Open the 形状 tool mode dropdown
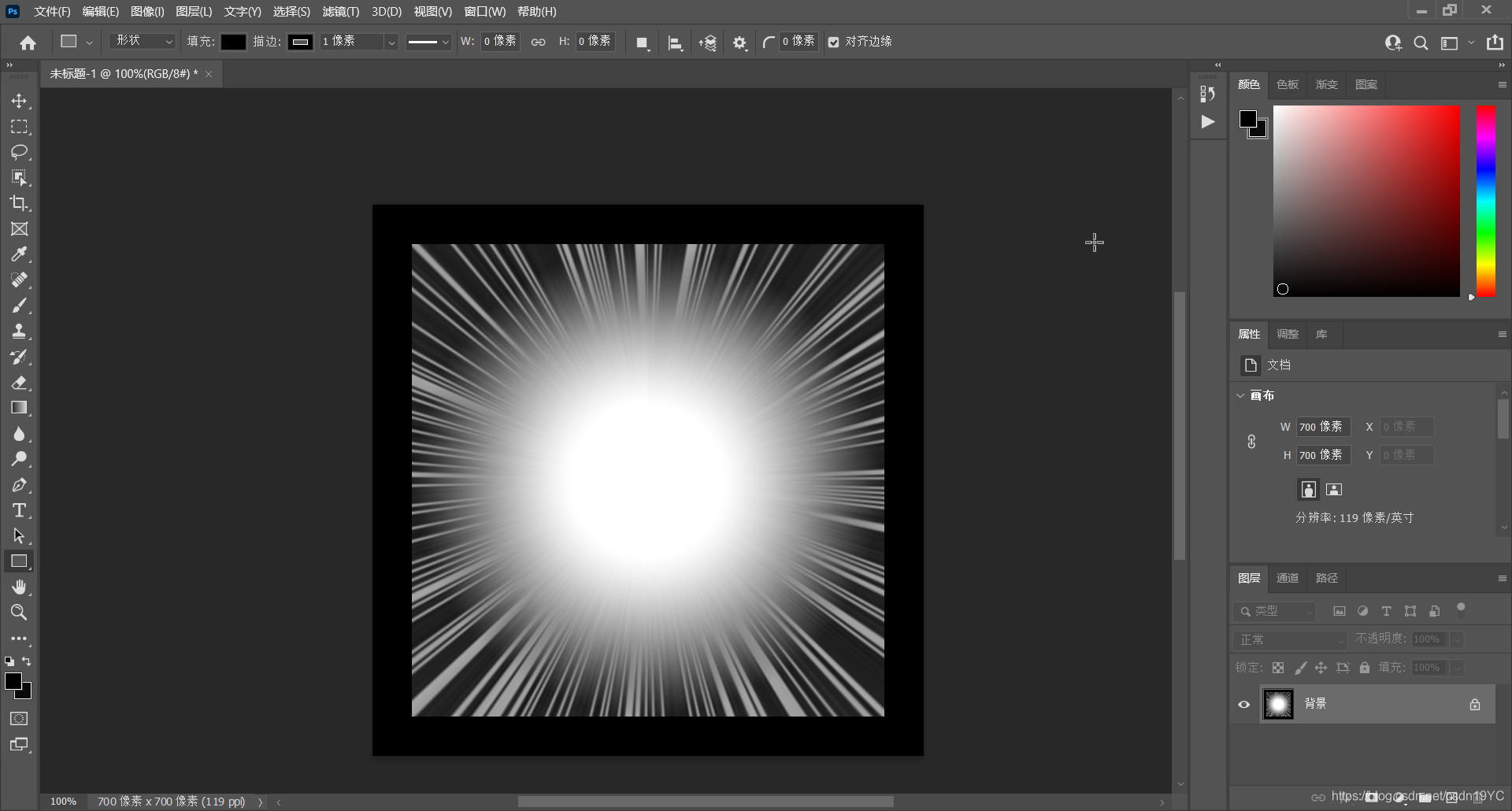Image resolution: width=1512 pixels, height=811 pixels. pyautogui.click(x=143, y=41)
